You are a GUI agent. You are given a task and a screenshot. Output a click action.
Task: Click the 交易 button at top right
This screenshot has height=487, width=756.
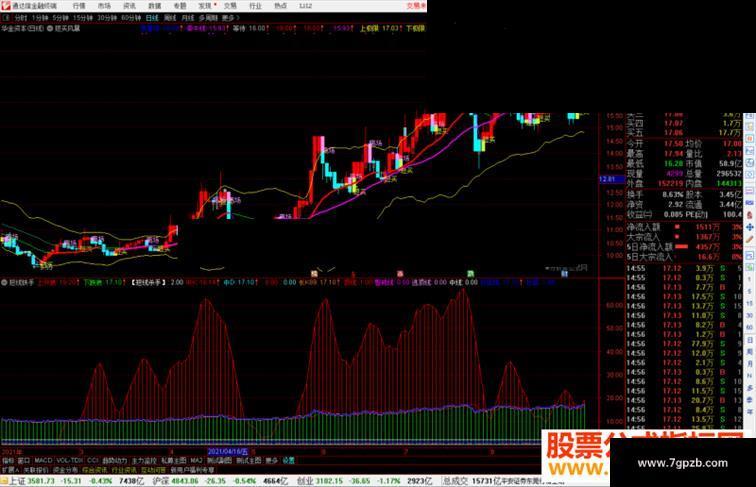click(414, 6)
